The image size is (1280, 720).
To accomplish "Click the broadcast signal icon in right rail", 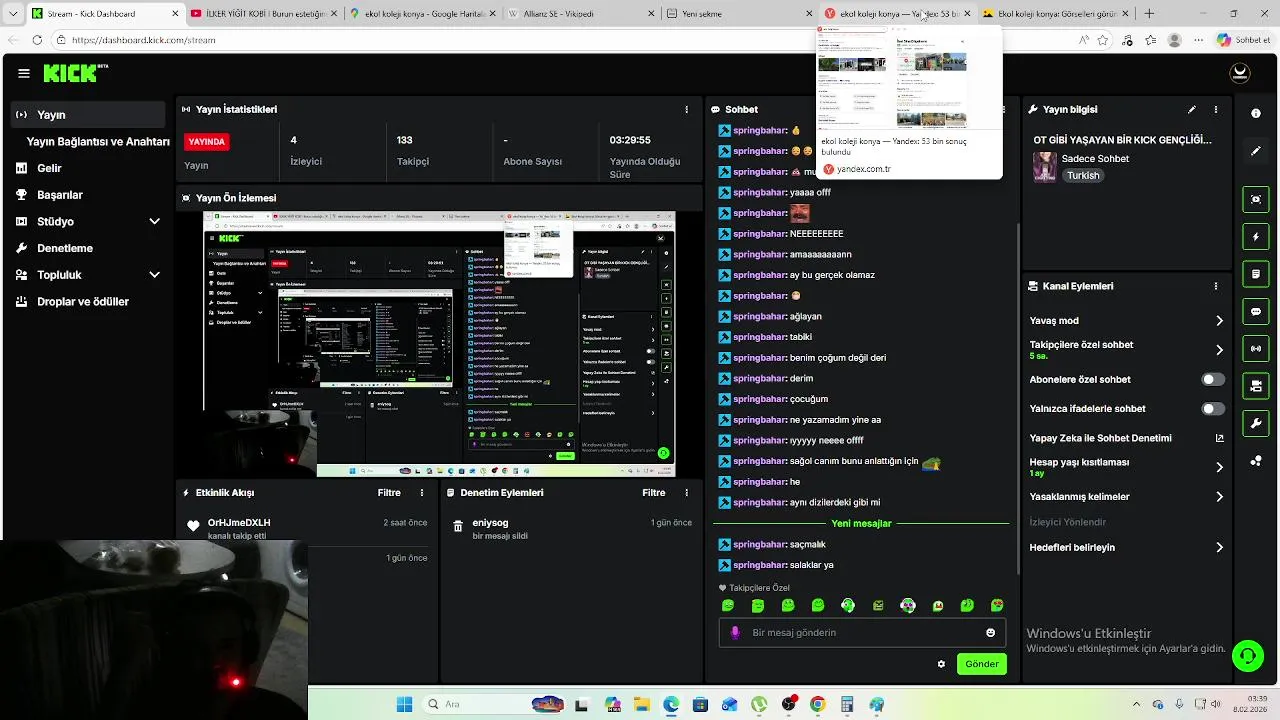I will (x=1256, y=349).
